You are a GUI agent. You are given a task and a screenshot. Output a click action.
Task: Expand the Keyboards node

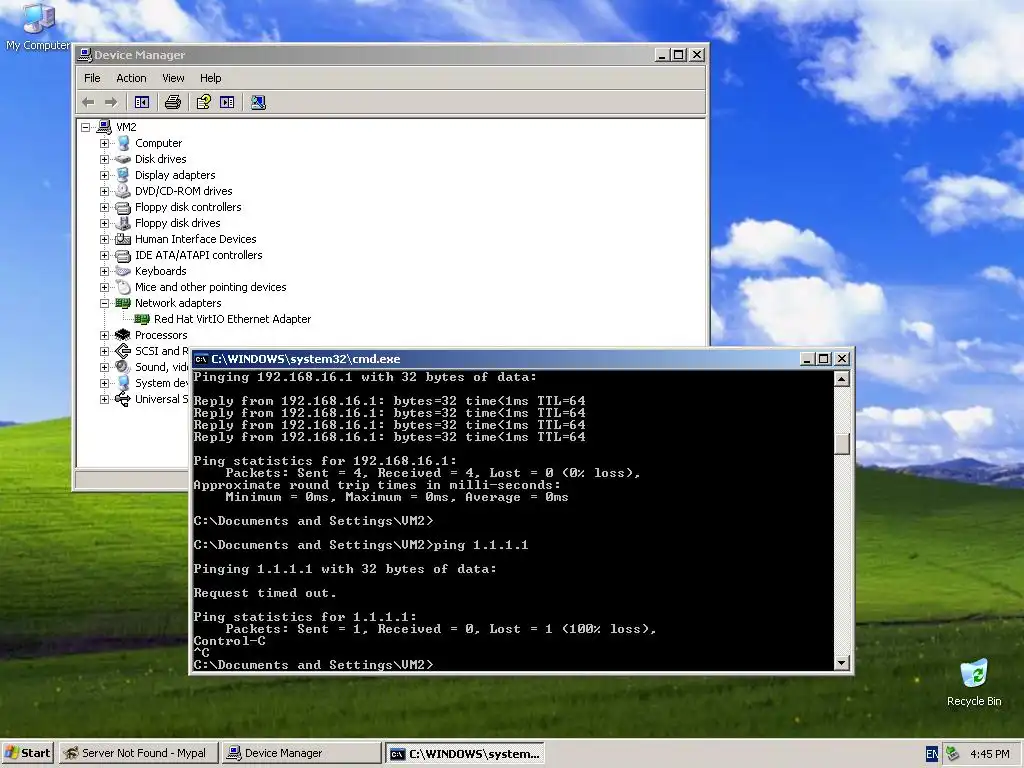tap(104, 271)
